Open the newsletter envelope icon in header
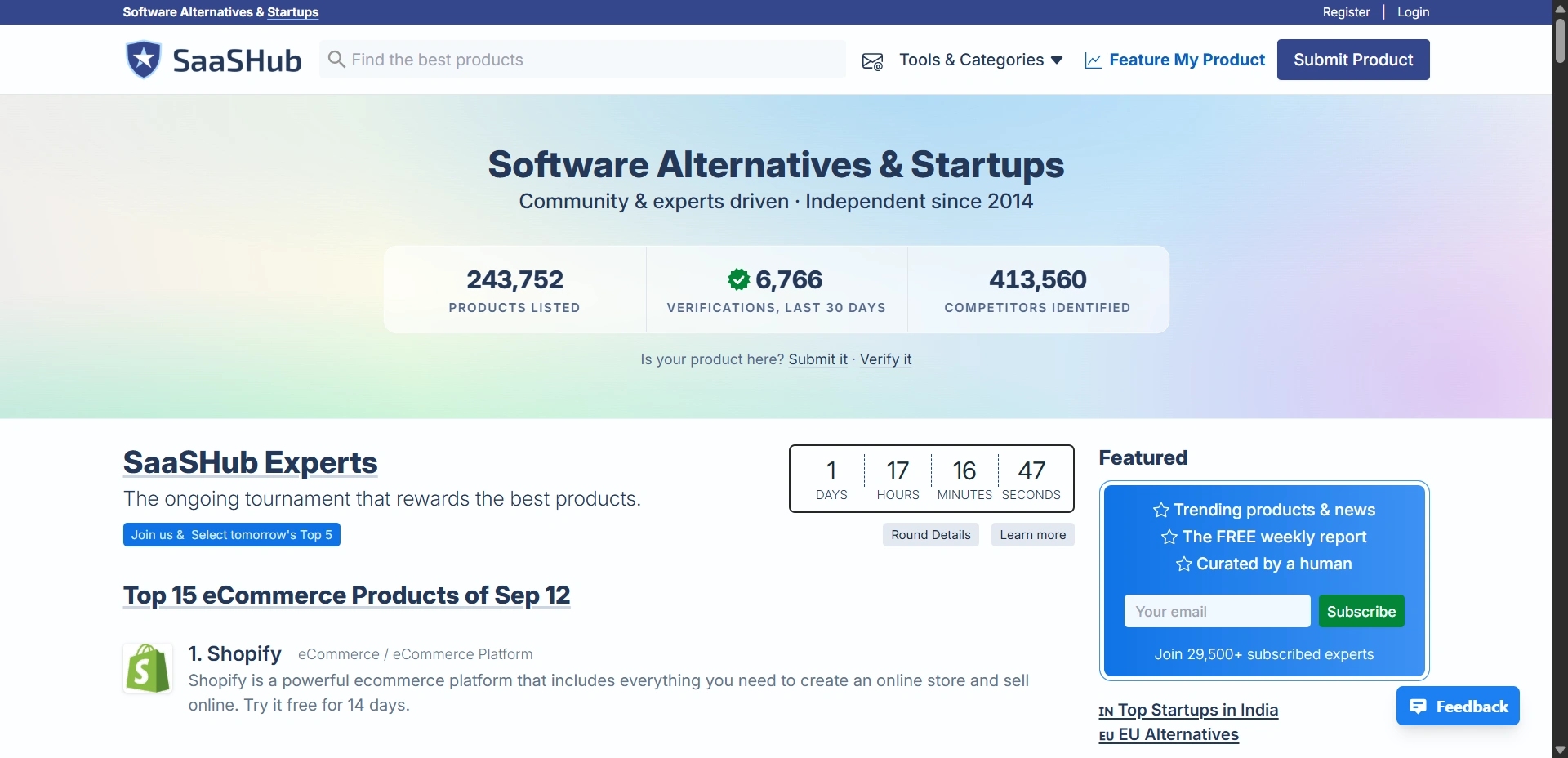This screenshot has width=1568, height=758. [872, 61]
